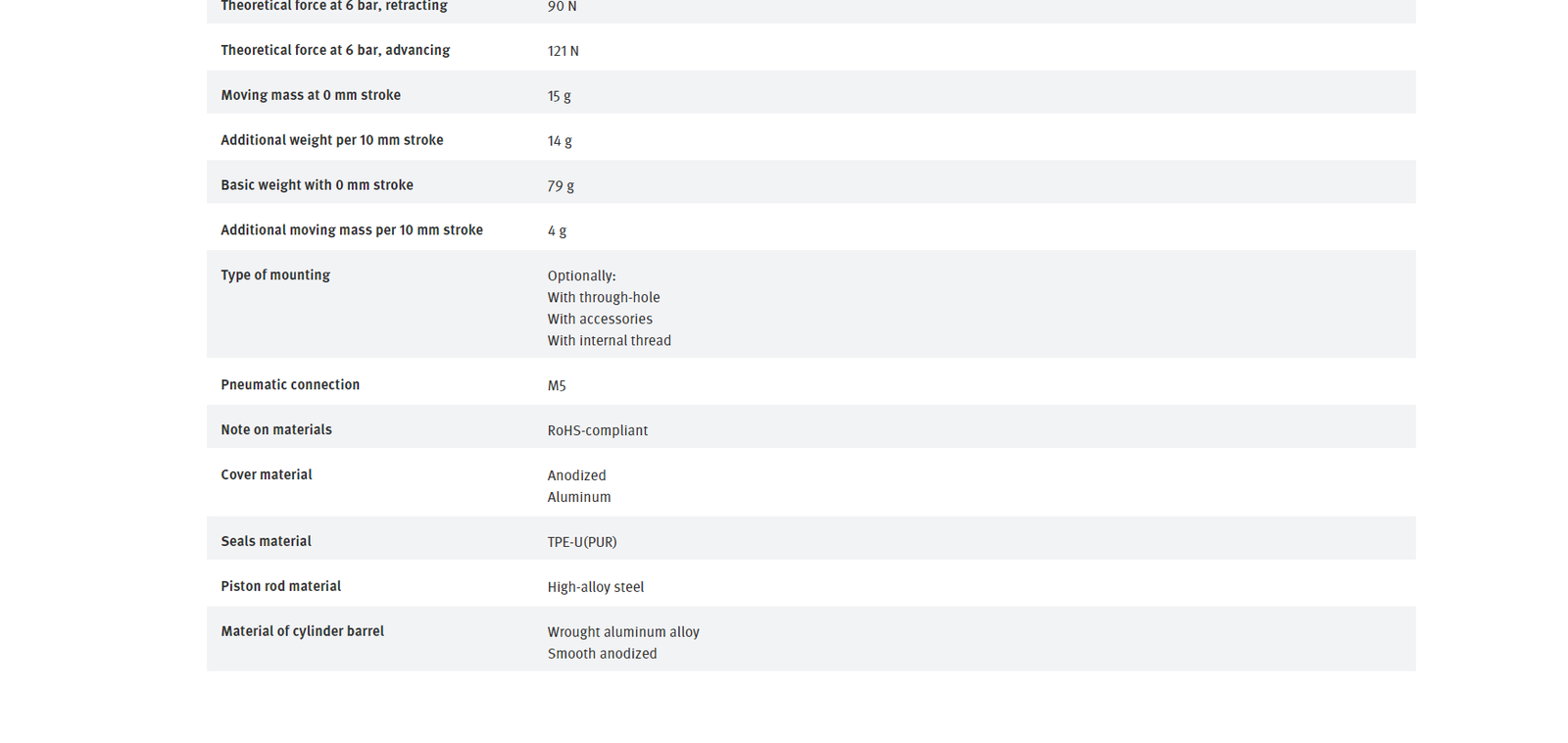The height and width of the screenshot is (743, 1568).
Task: Select the M5 pneumatic connection value
Action: (x=557, y=386)
